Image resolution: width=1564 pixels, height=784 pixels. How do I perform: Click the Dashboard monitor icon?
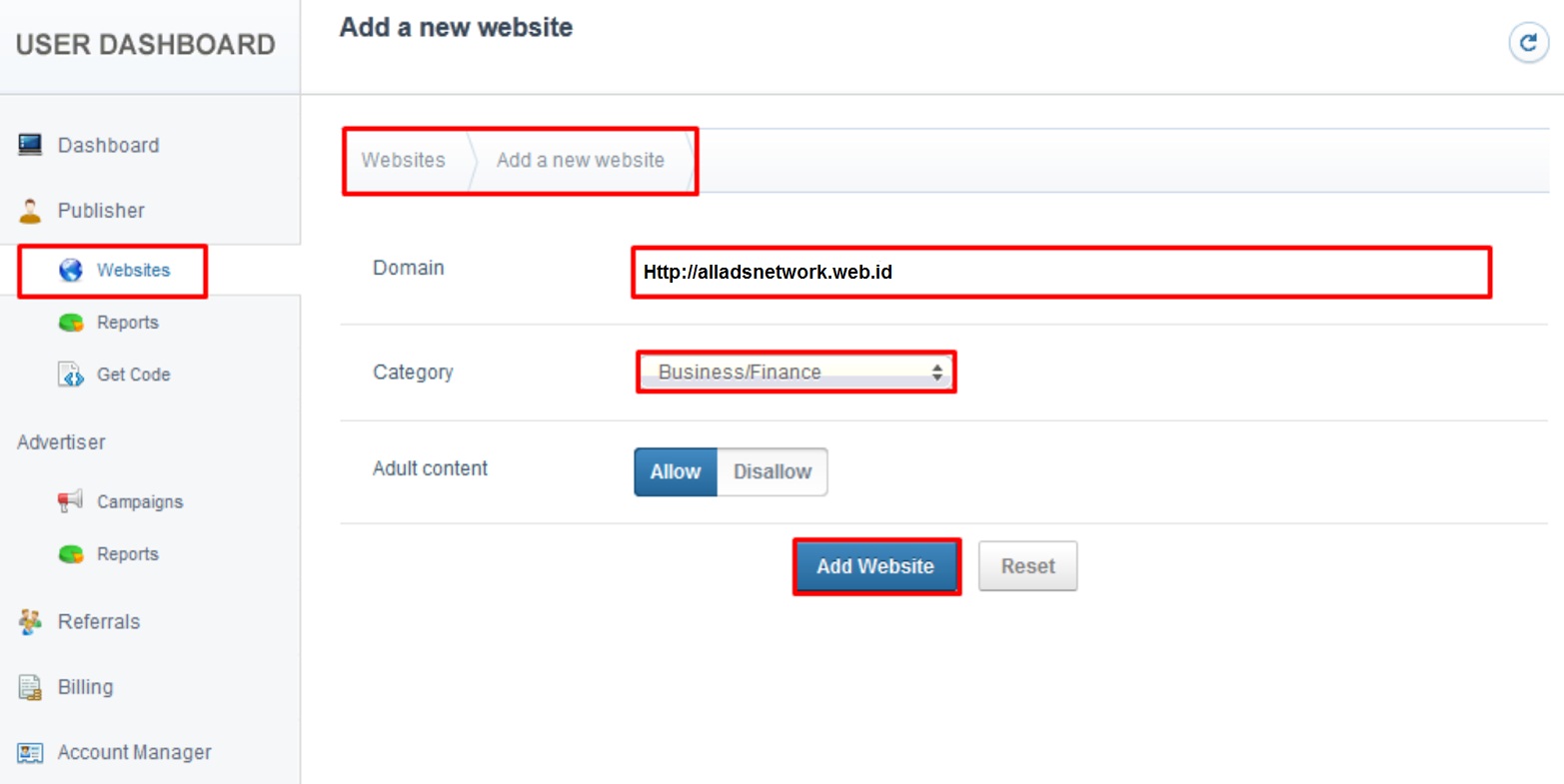(30, 145)
